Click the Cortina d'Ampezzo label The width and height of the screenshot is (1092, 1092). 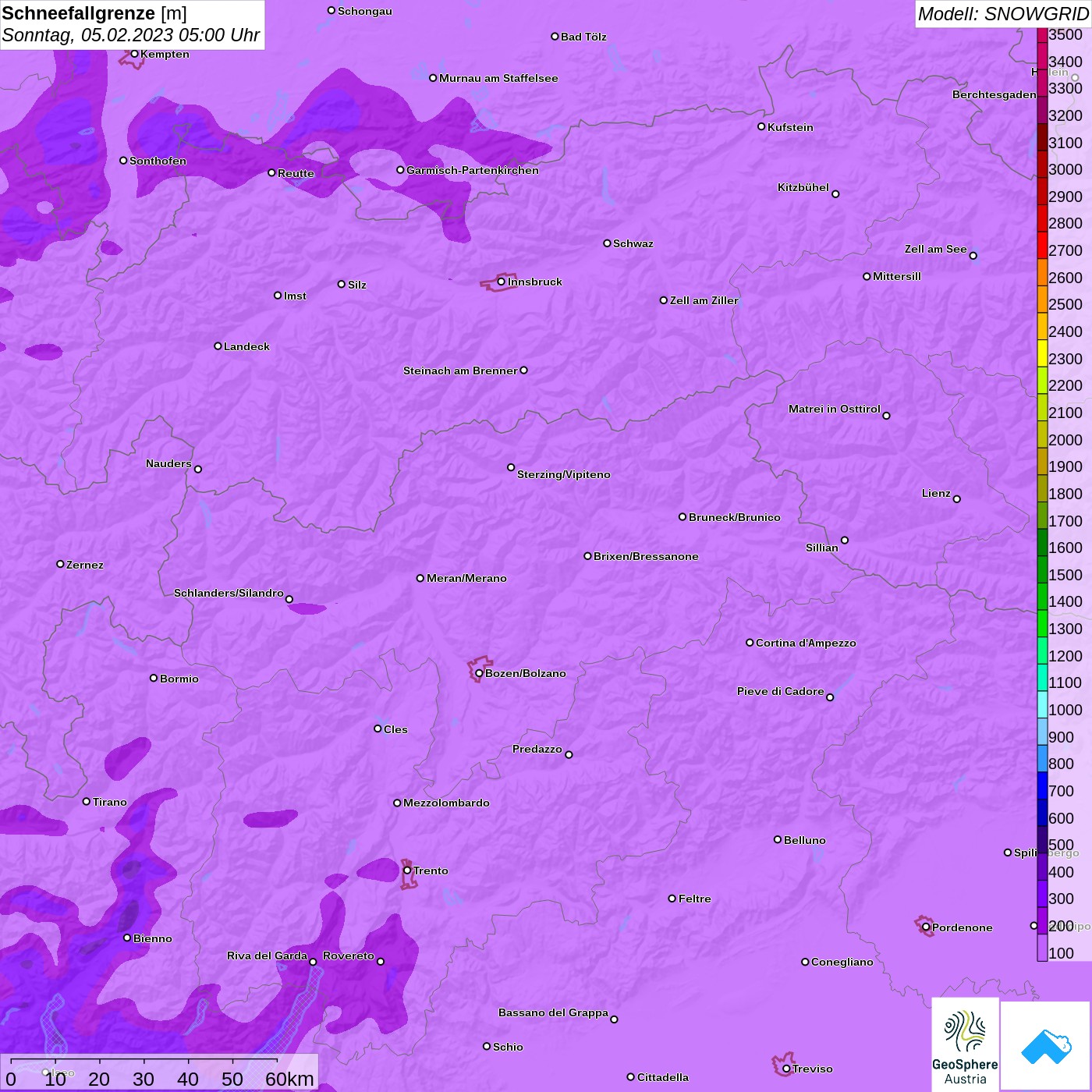806,643
